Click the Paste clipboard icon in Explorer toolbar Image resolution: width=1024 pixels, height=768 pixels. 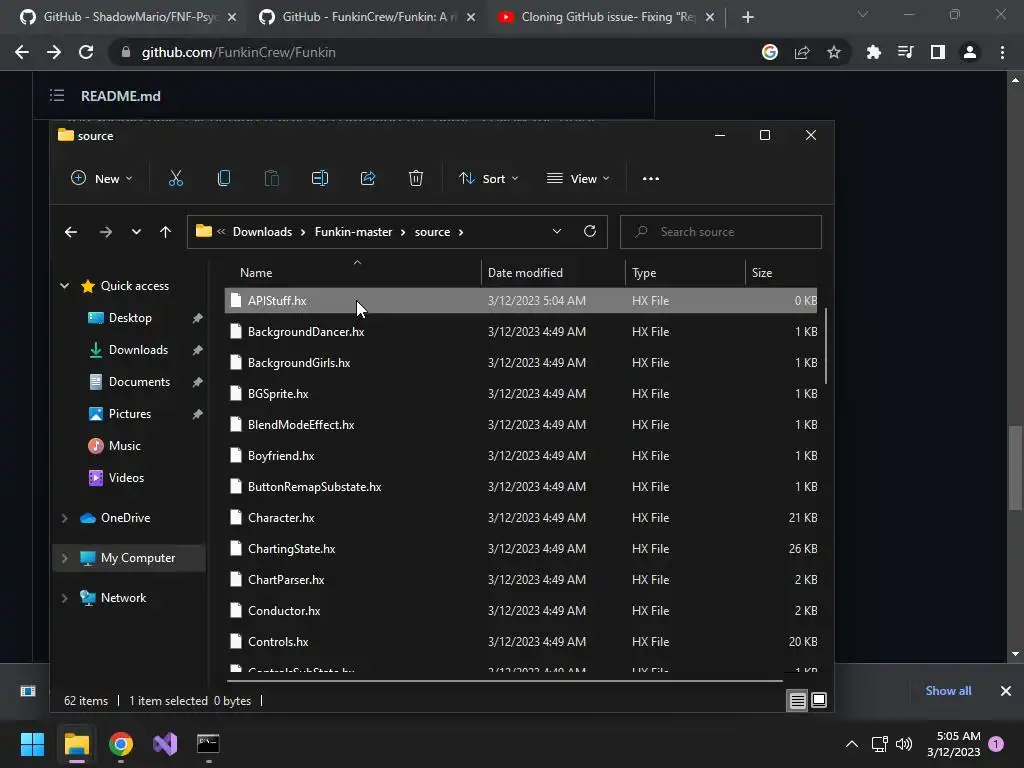(x=272, y=178)
